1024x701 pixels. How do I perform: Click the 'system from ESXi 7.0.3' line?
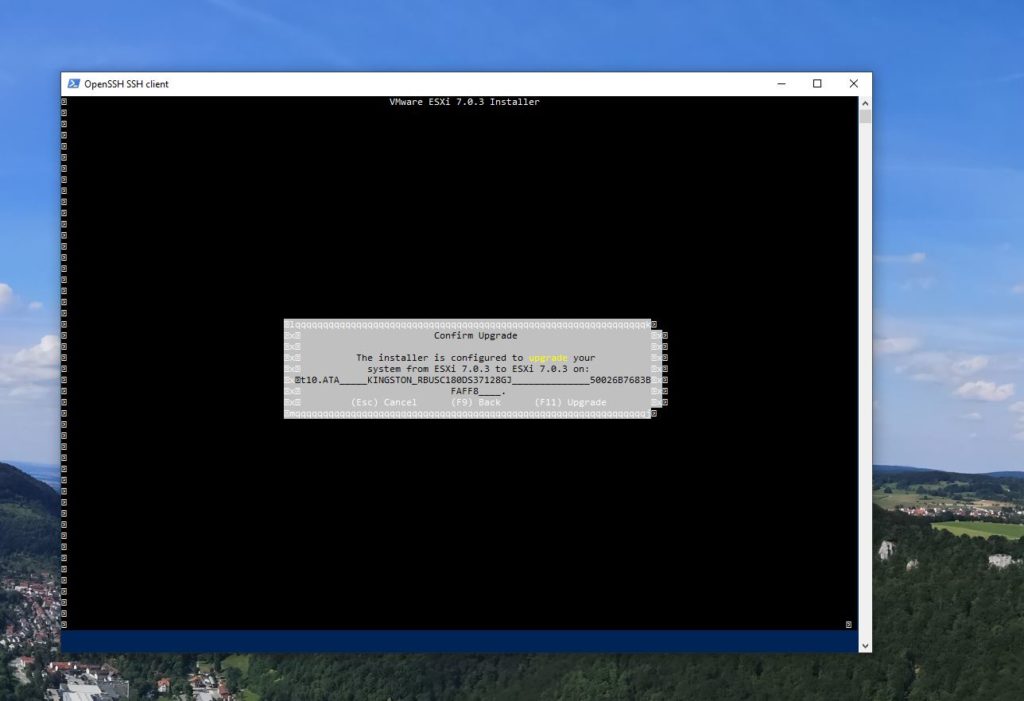pyautogui.click(x=478, y=369)
